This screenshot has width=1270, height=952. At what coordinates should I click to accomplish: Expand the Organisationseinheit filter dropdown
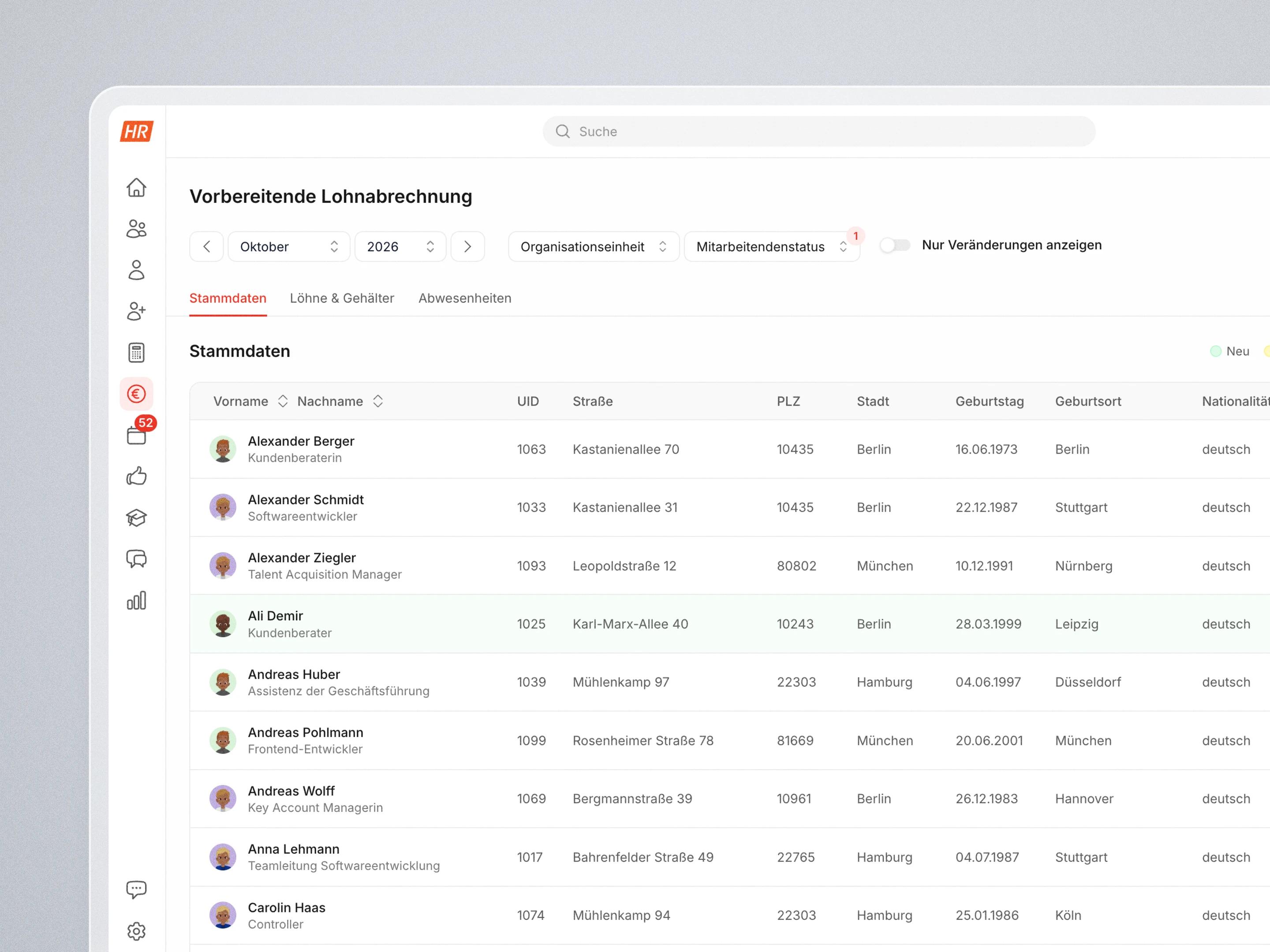point(594,247)
